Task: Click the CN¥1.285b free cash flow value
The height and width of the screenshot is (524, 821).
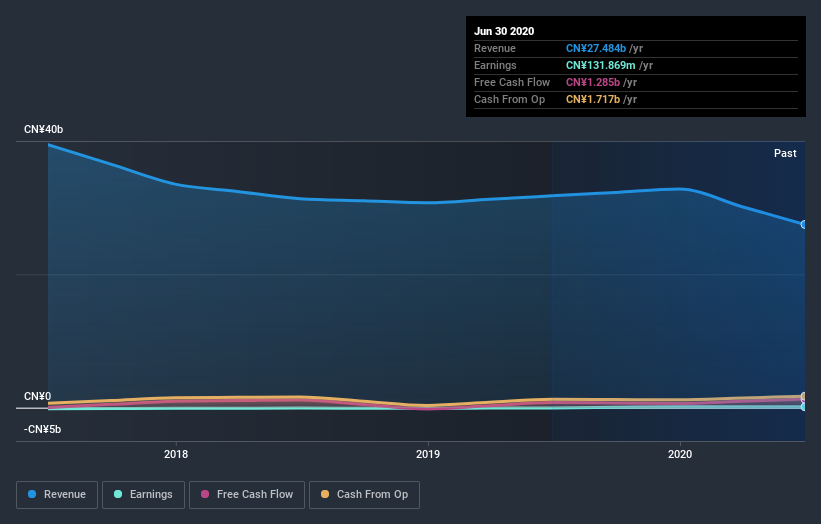Action: click(593, 82)
